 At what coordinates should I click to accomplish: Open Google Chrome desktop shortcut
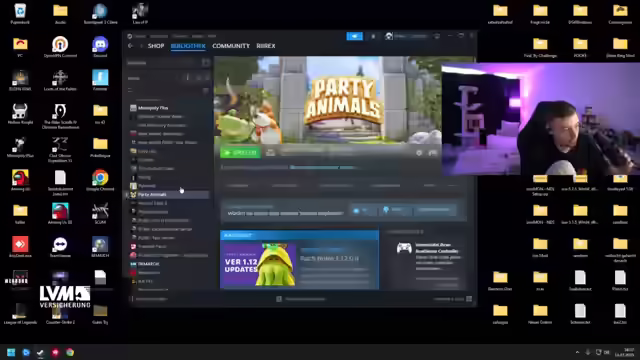[100, 181]
